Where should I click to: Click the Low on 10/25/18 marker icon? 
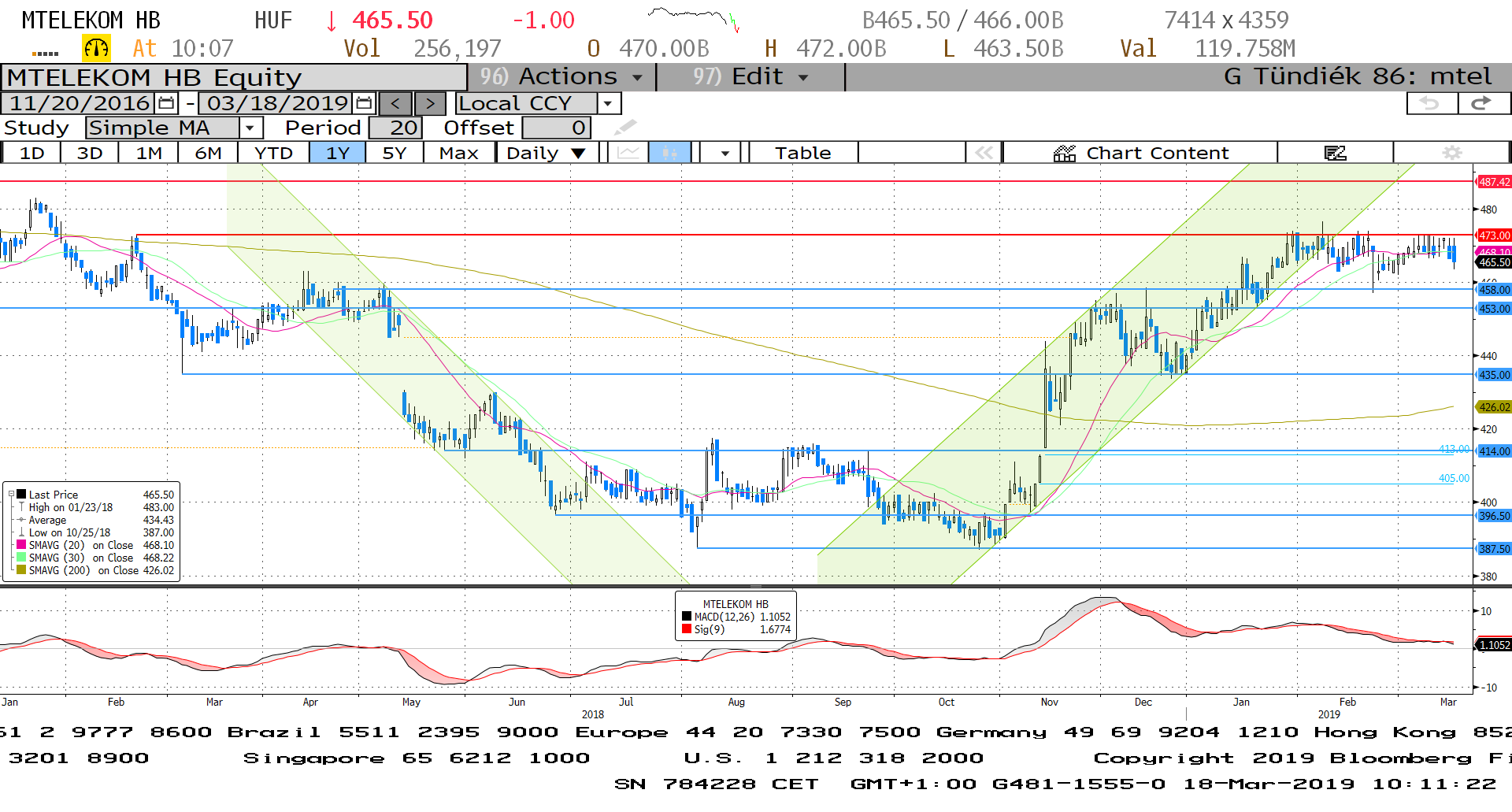21,532
